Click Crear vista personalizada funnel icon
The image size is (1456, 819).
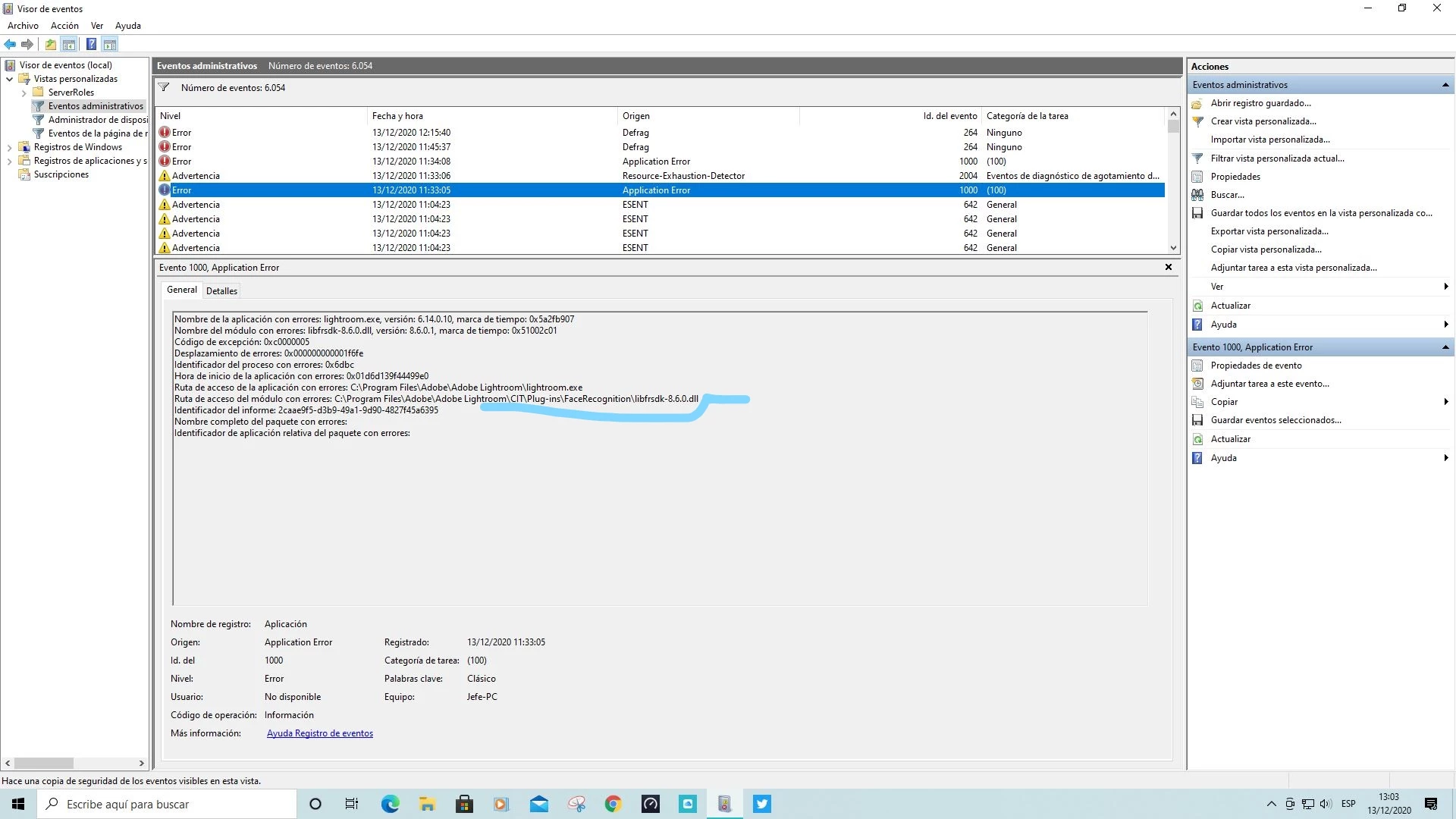click(x=1197, y=121)
